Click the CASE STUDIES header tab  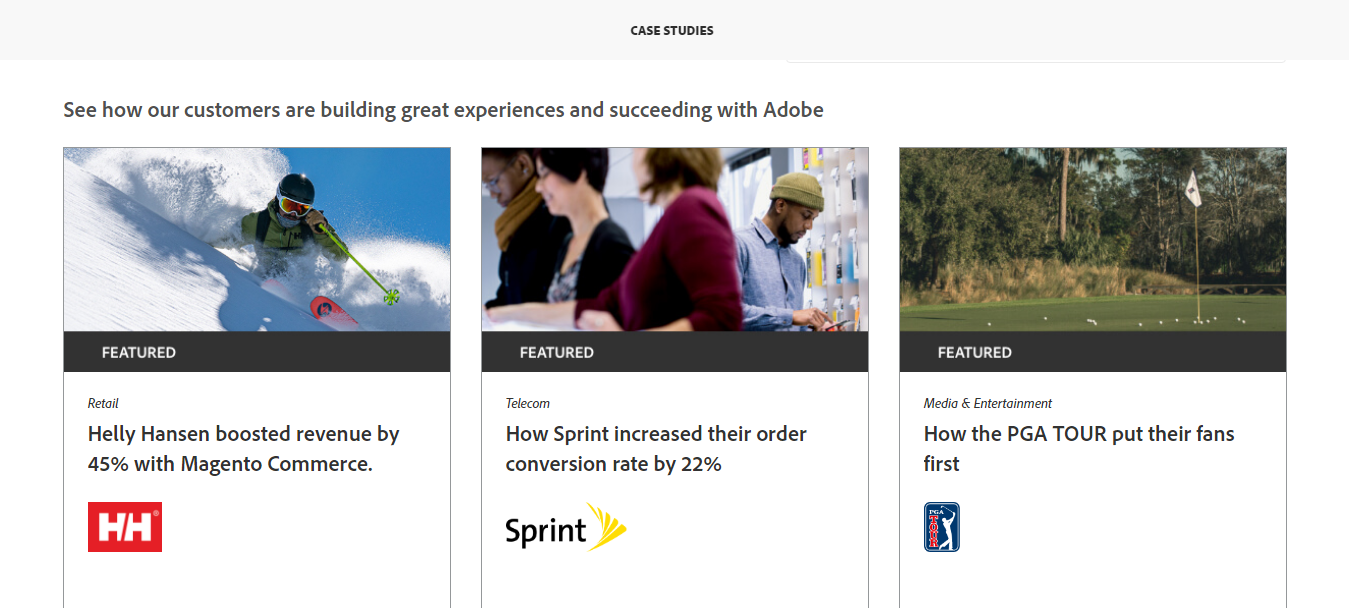pos(672,31)
